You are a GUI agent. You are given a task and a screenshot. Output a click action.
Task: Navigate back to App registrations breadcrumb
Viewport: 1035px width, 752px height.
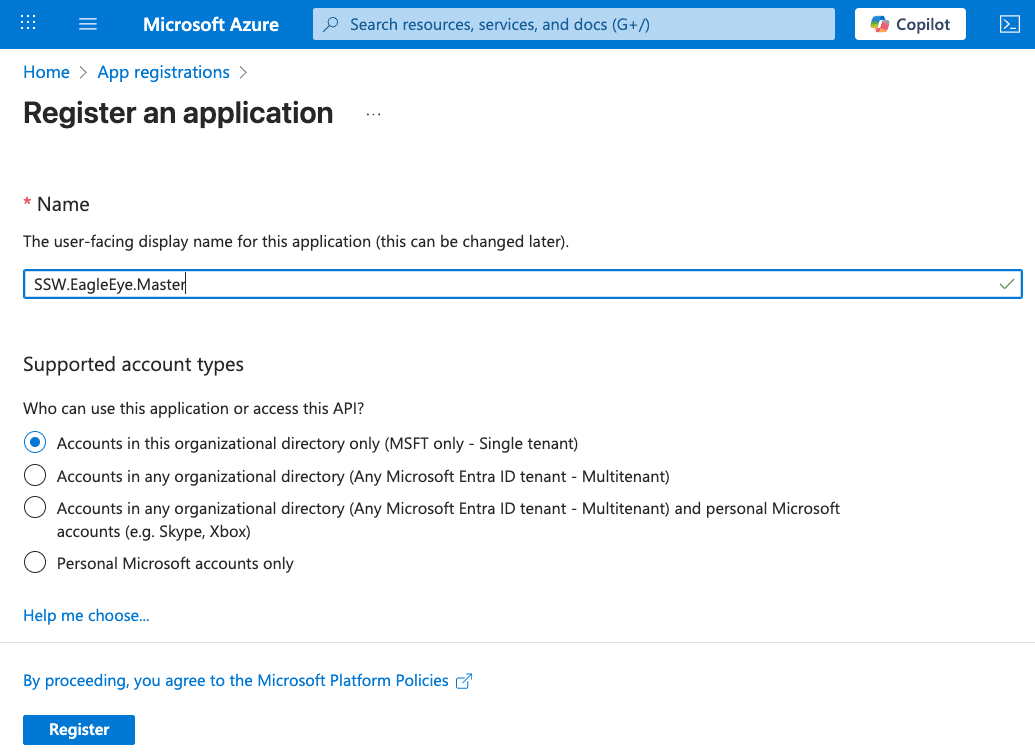click(163, 72)
